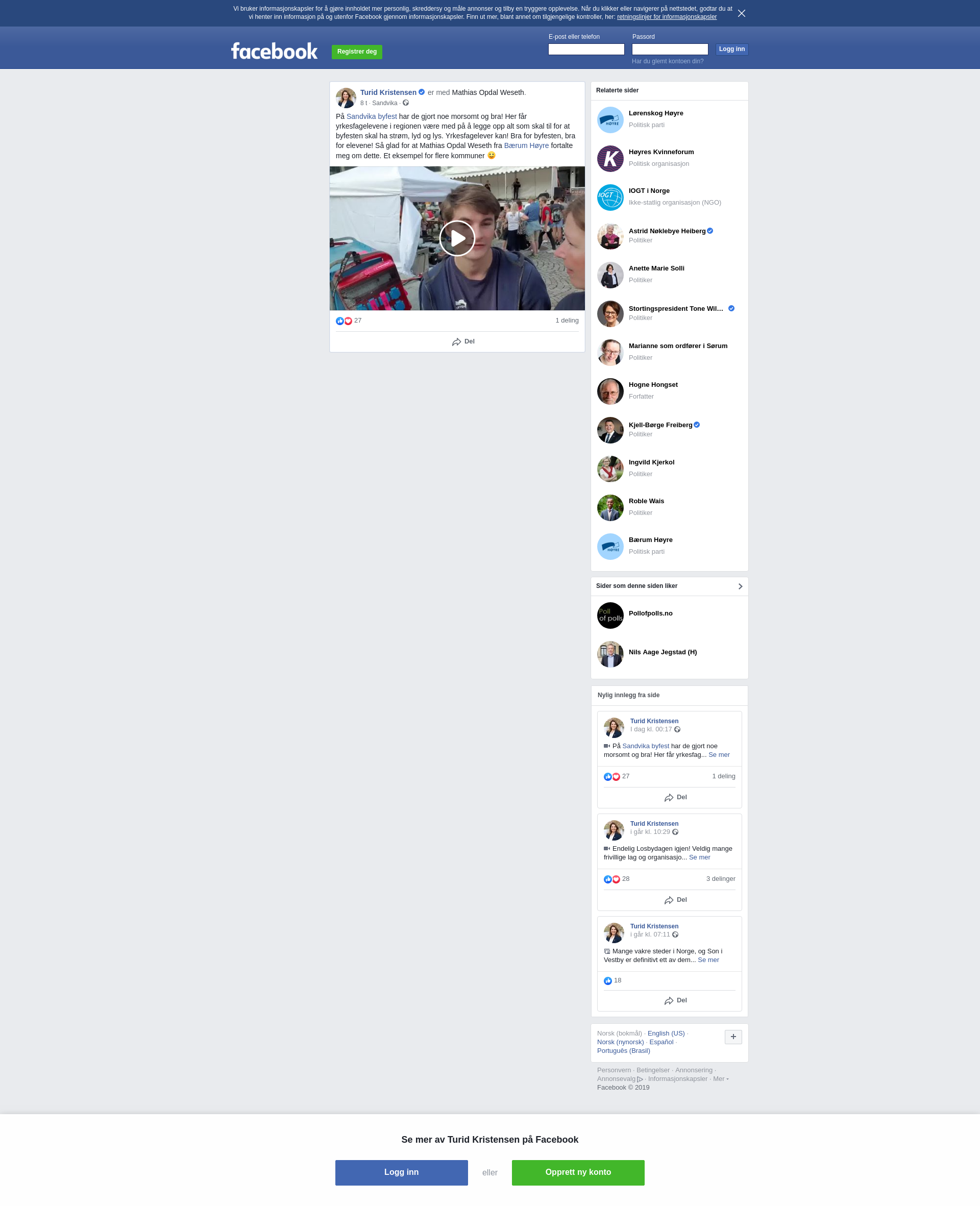This screenshot has width=980, height=1206.
Task: Open Informasjonskapsler footer link
Action: pos(677,1078)
